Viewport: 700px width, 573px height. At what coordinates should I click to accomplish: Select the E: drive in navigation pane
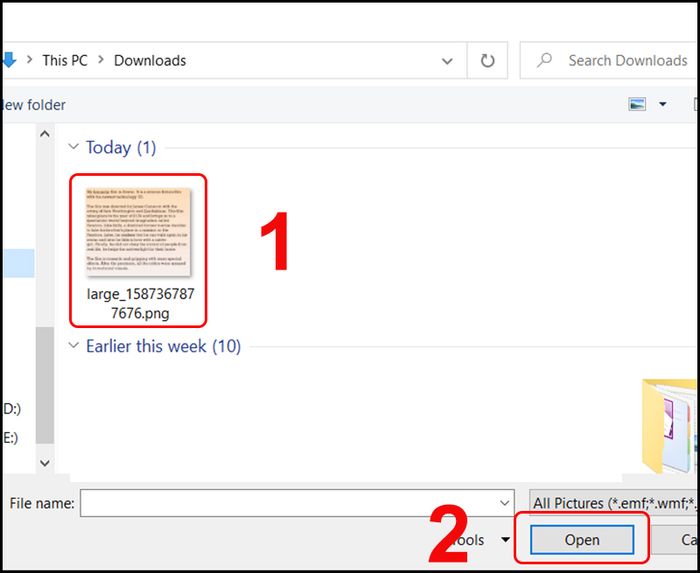[11, 438]
